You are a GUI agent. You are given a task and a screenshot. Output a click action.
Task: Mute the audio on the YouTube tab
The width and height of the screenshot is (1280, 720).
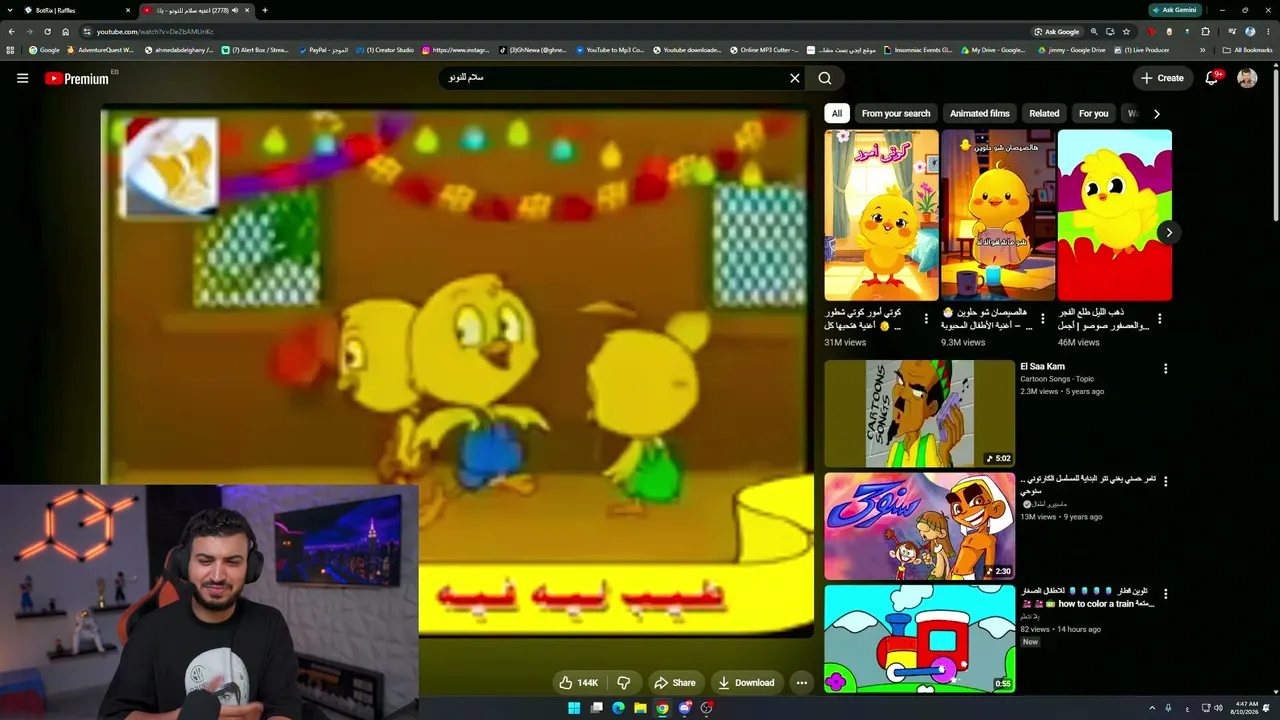[x=235, y=10]
